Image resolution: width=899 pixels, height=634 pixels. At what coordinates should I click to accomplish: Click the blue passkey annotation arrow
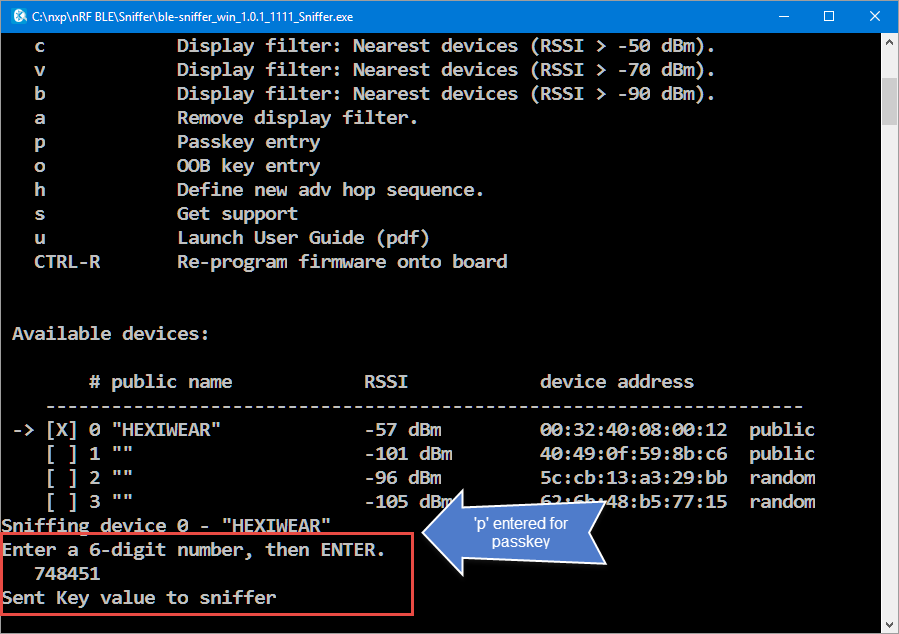pos(517,531)
